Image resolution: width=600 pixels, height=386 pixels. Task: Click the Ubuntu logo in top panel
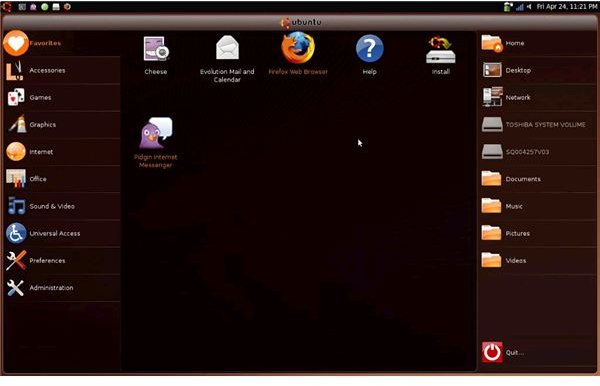pos(7,7)
